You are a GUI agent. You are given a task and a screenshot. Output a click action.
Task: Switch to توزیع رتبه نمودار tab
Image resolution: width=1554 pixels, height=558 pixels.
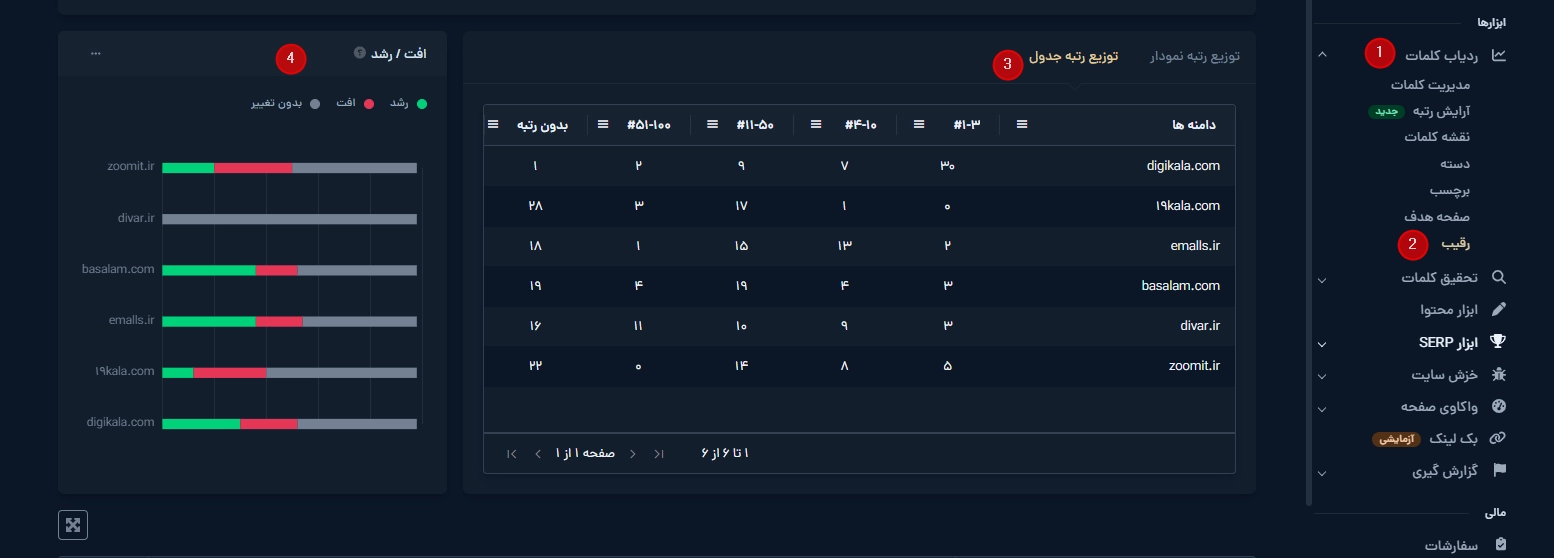pyautogui.click(x=1195, y=56)
